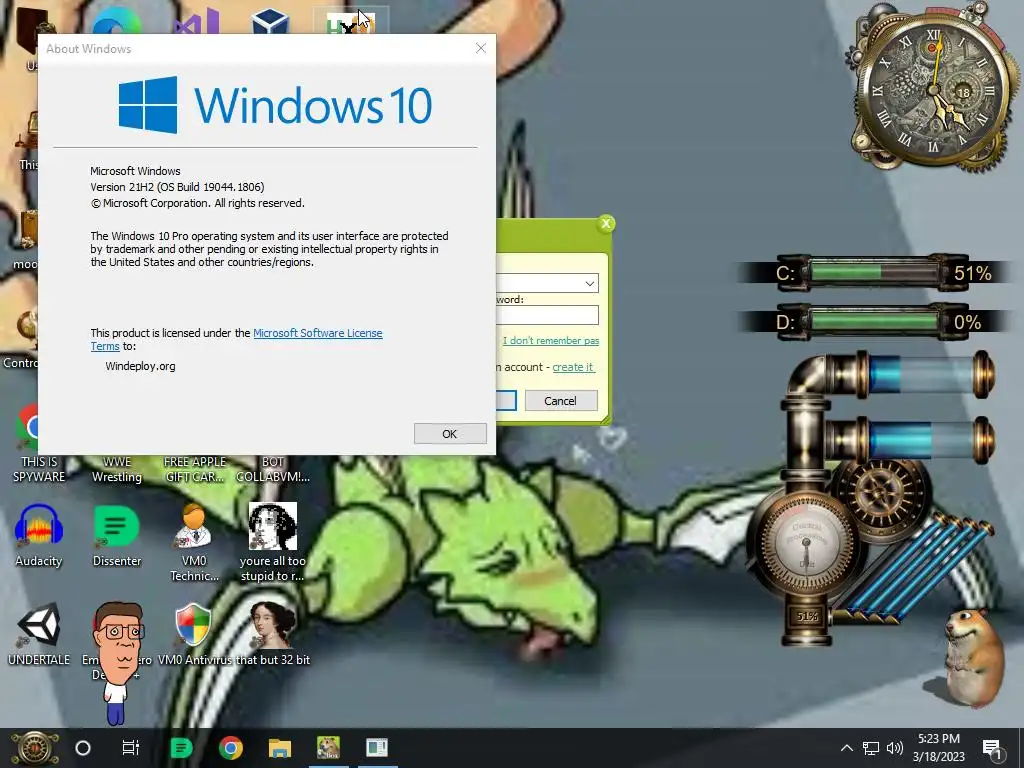Image resolution: width=1024 pixels, height=768 pixels.
Task: Open Action Center notifications icon
Action: point(993,748)
